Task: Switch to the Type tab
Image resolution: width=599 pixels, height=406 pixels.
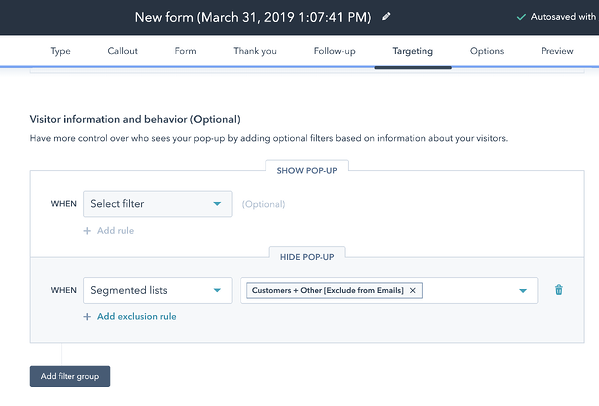Action: pyautogui.click(x=60, y=51)
